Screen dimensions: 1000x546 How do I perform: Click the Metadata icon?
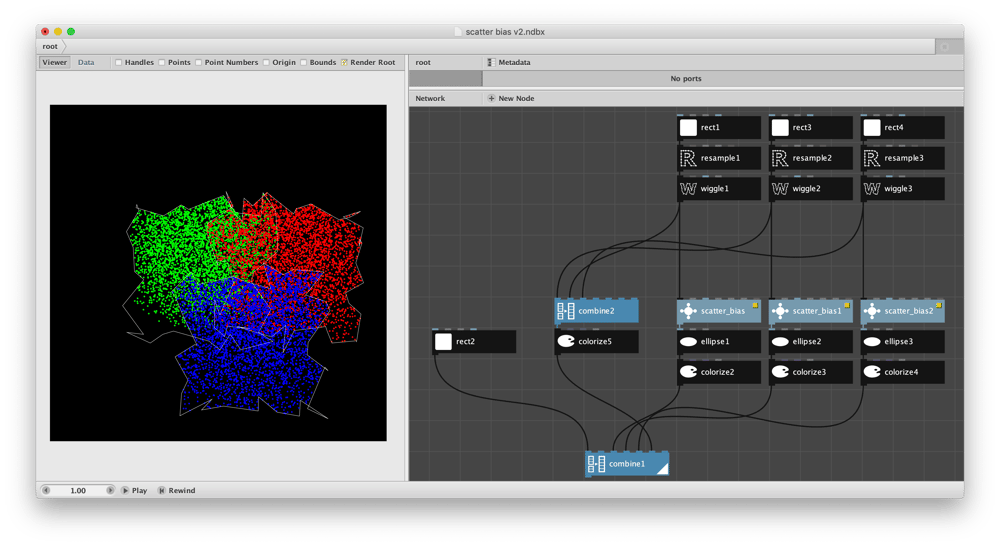pyautogui.click(x=491, y=63)
